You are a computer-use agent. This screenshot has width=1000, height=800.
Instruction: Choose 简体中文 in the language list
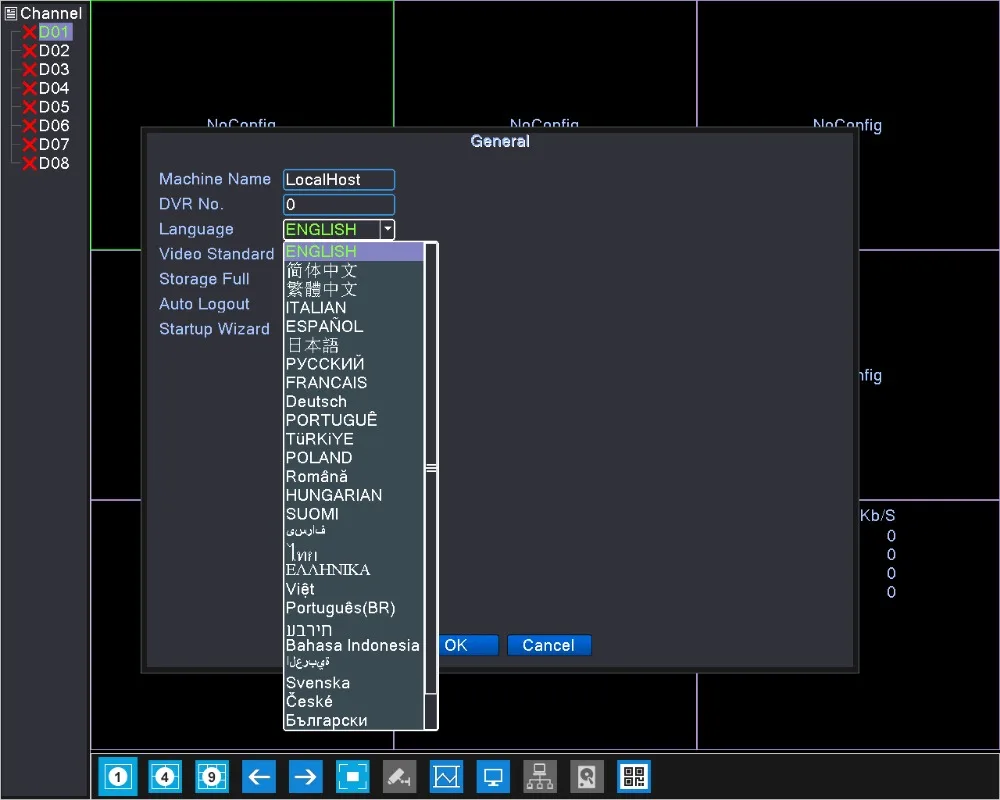point(353,270)
